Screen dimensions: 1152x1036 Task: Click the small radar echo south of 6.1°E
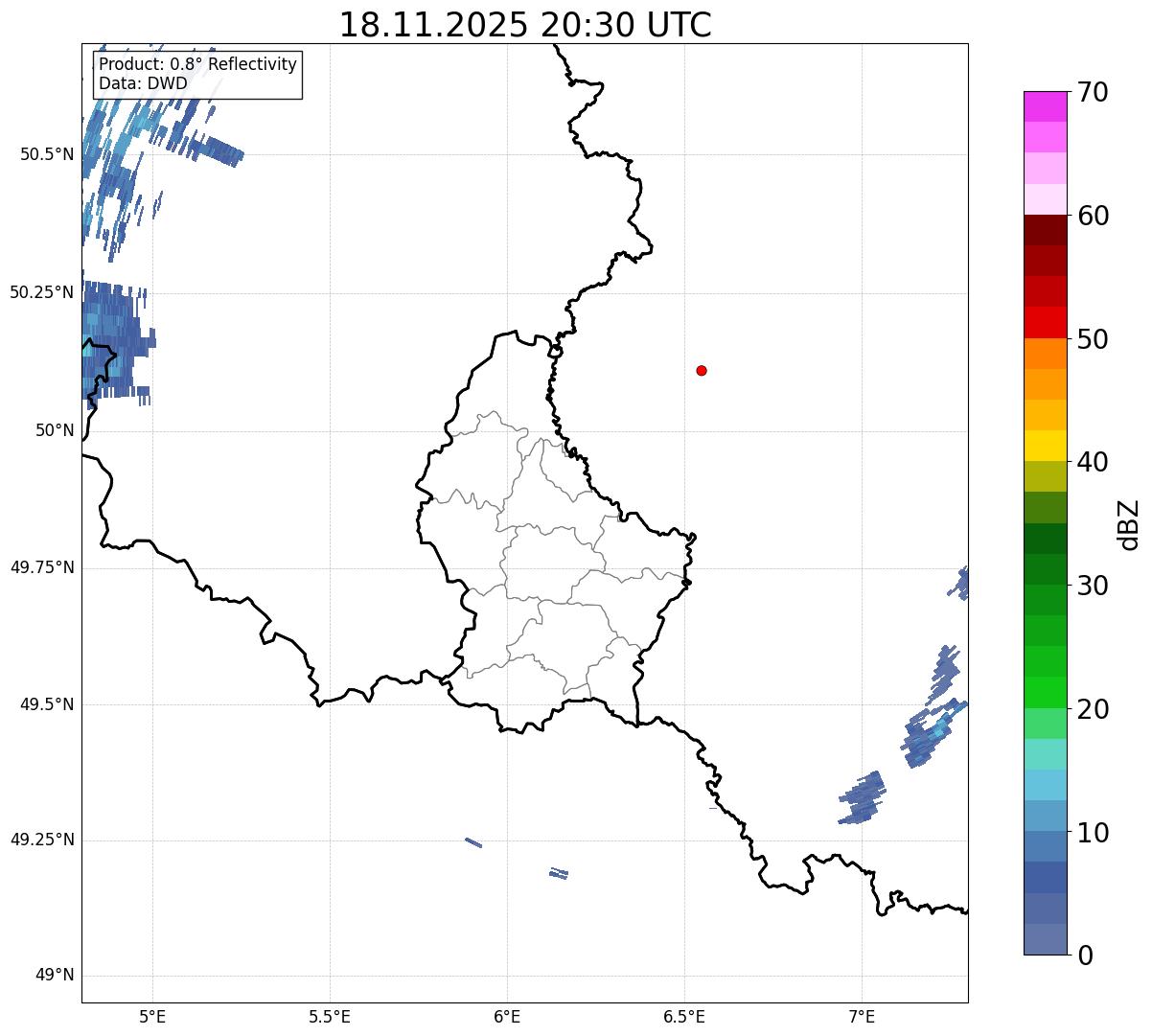559,873
